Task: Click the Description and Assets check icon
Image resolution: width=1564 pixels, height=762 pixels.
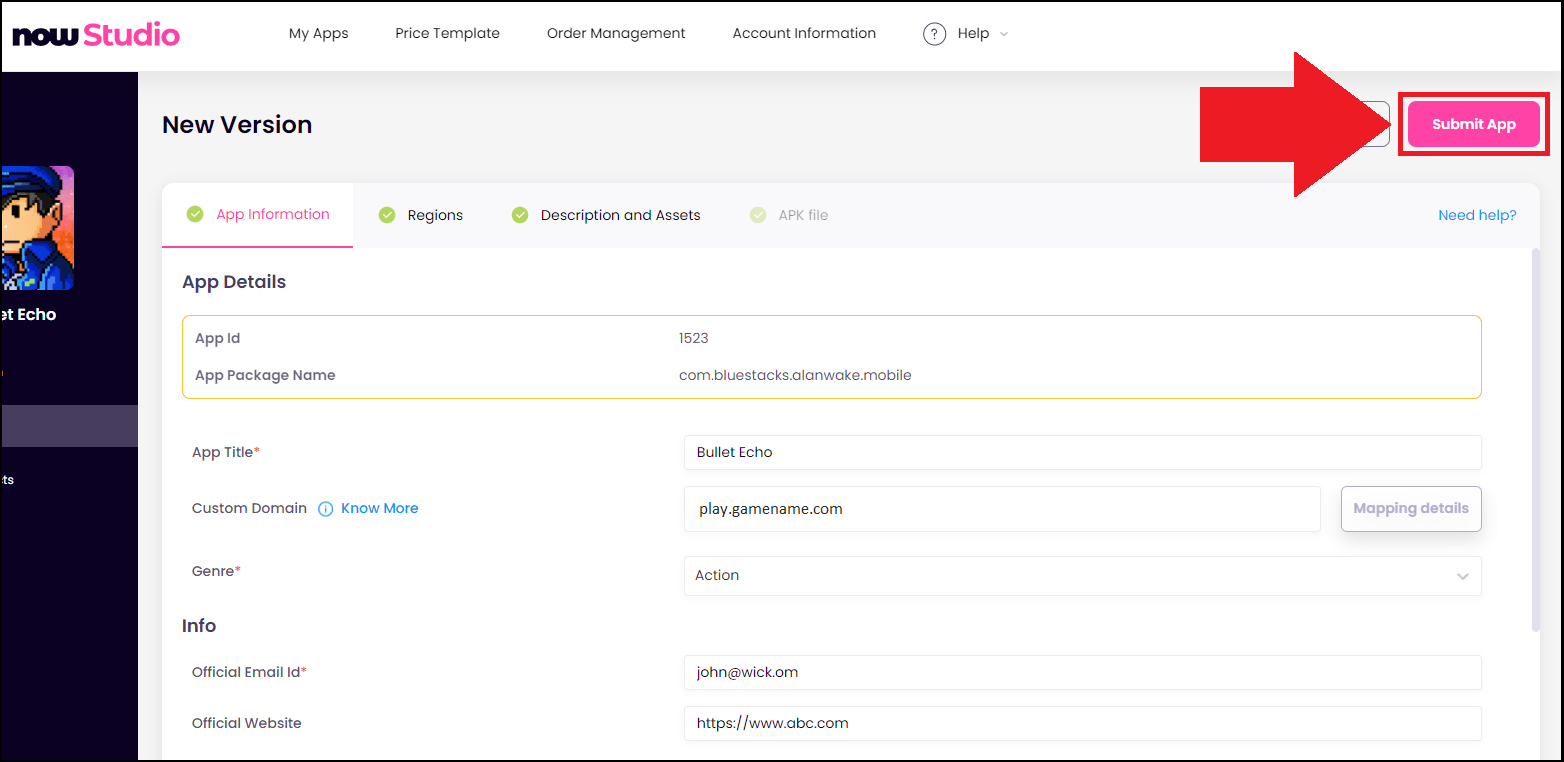Action: pyautogui.click(x=520, y=215)
